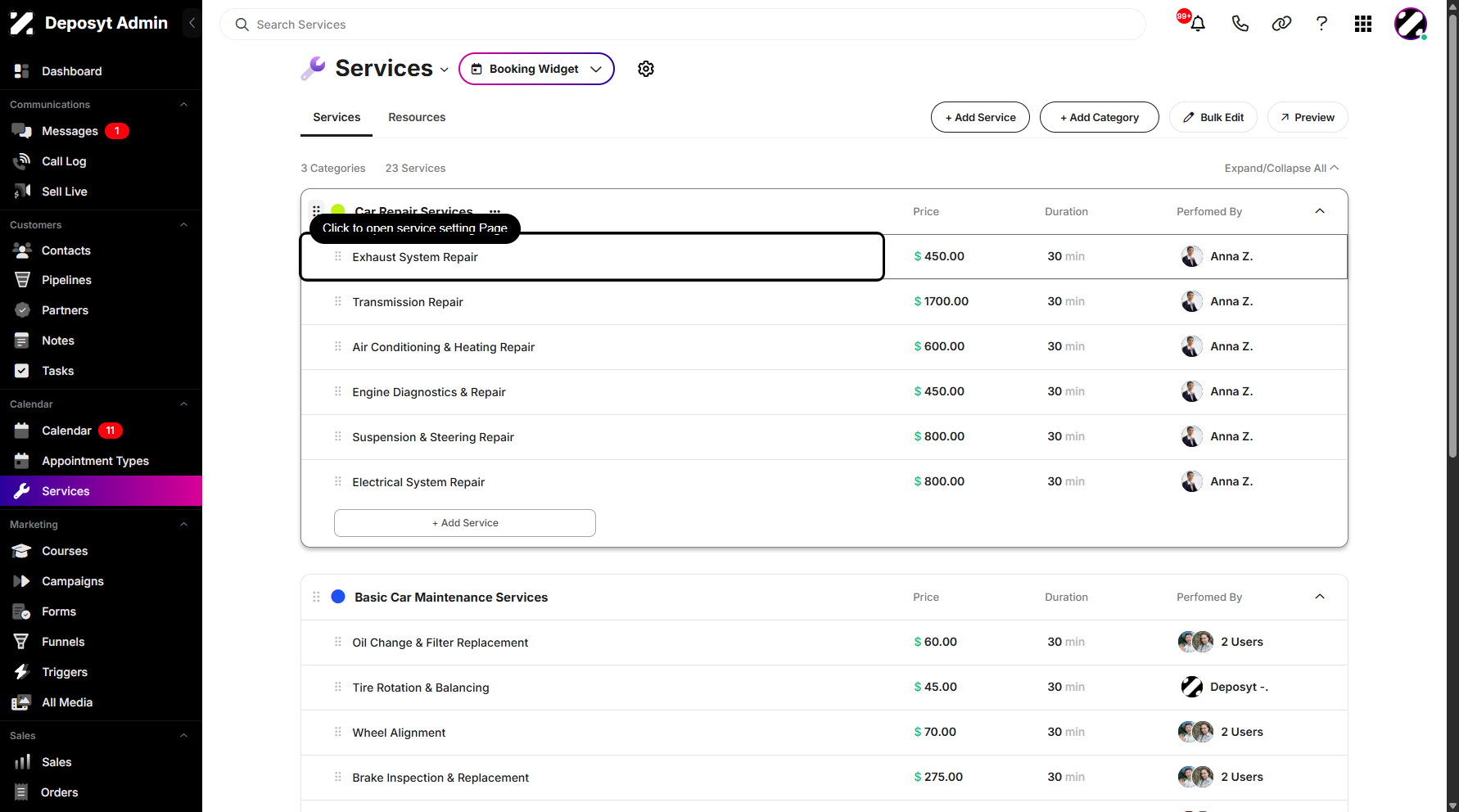Screen dimensions: 1459x812
Task: Toggle Expand/Collapse All categories
Action: (1281, 168)
